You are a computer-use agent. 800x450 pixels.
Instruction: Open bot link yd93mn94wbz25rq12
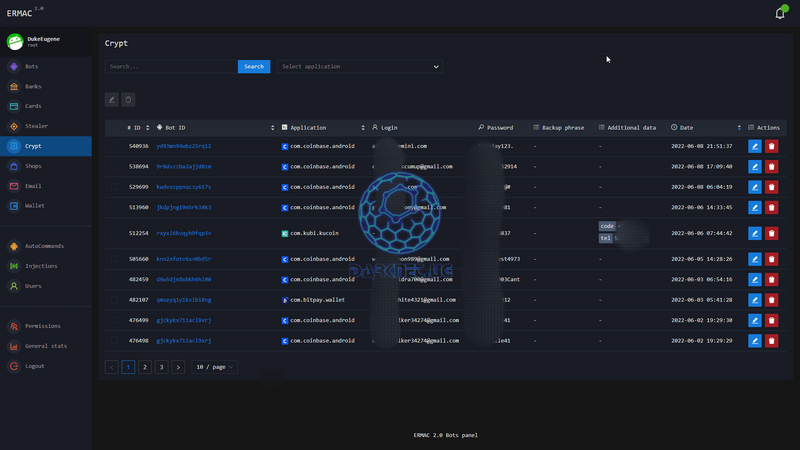(184, 146)
